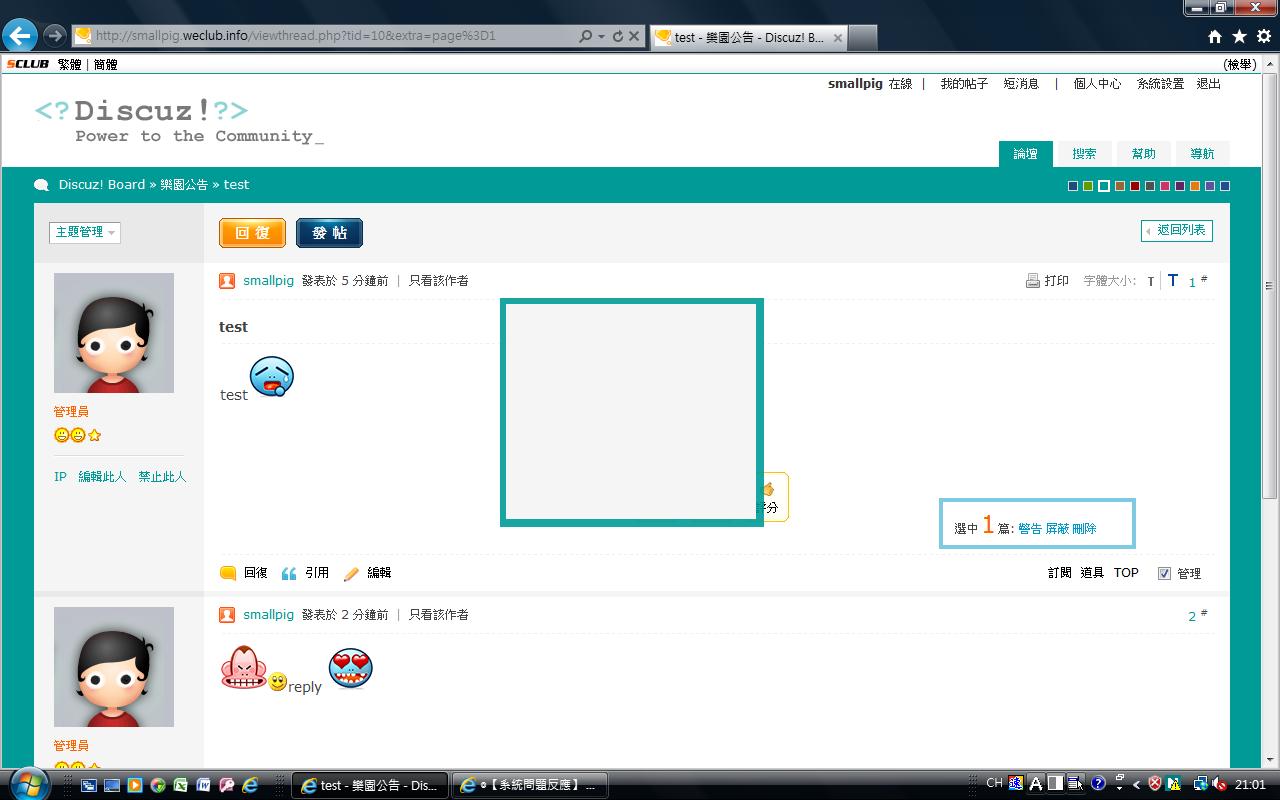Click 禁止此人 under the avatar
1280x800 pixels.
(162, 477)
